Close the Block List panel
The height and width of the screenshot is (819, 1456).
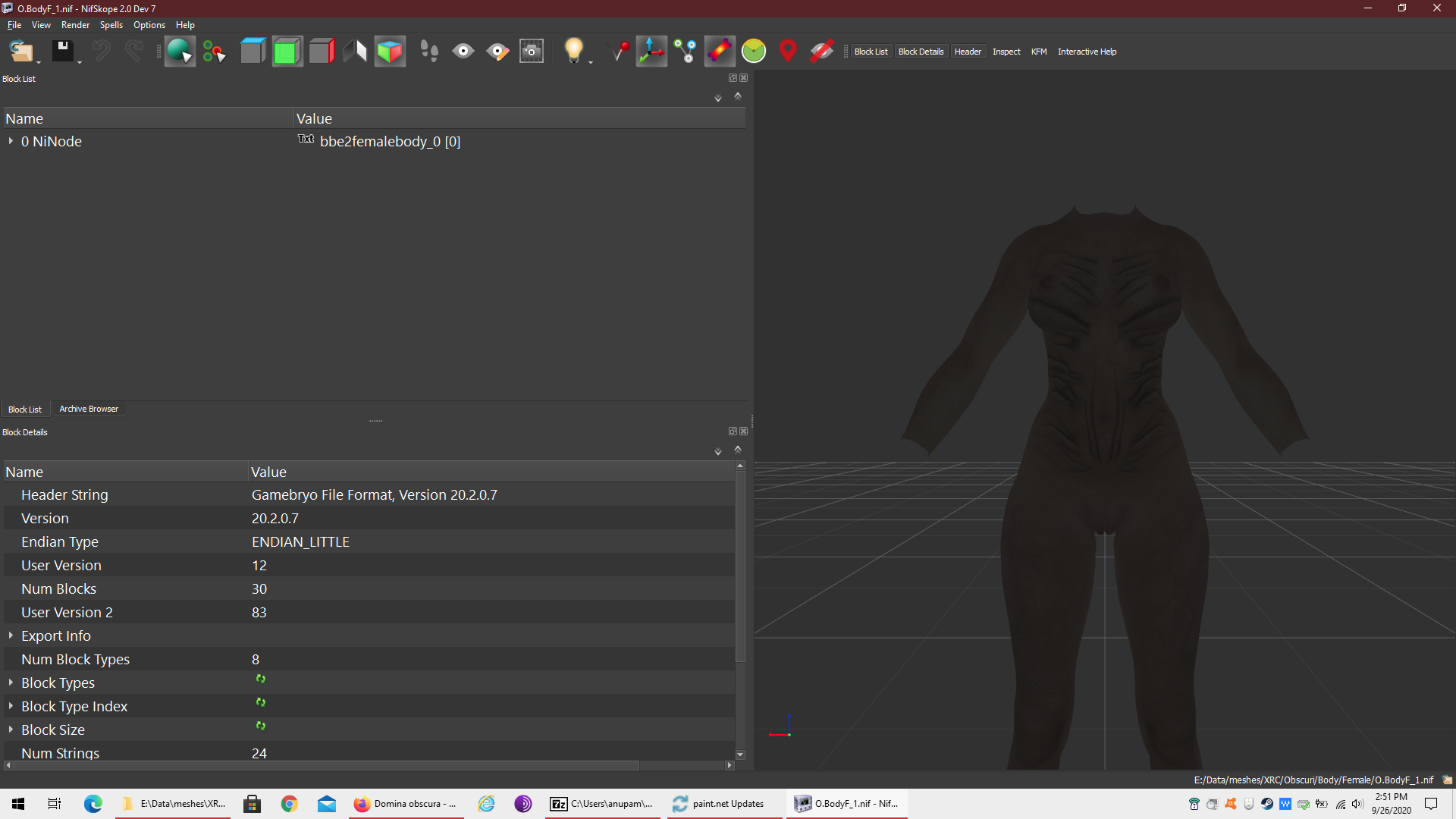[x=744, y=78]
